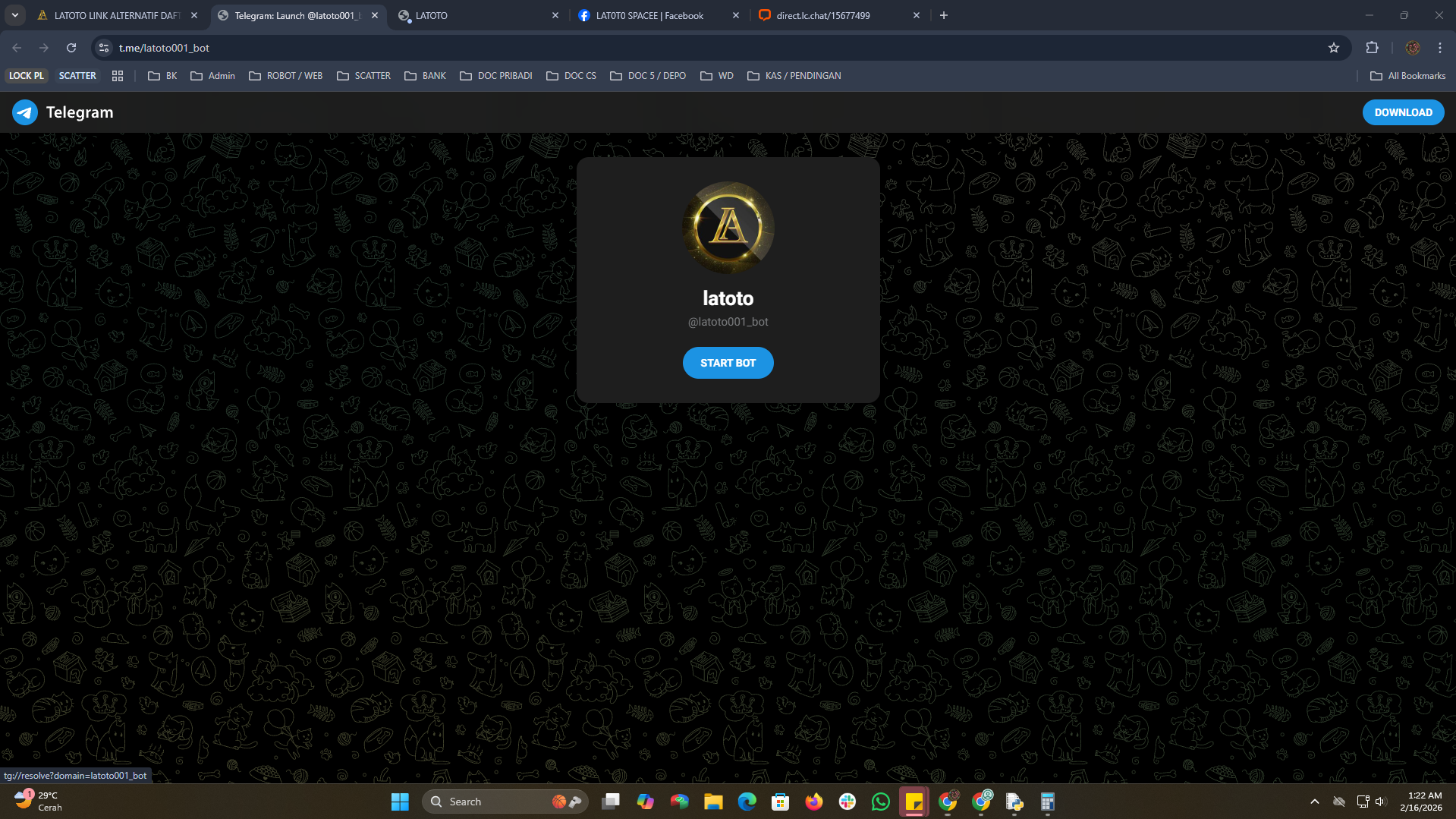This screenshot has width=1456, height=819.
Task: Expand the BANK bookmark folder
Action: (x=425, y=76)
